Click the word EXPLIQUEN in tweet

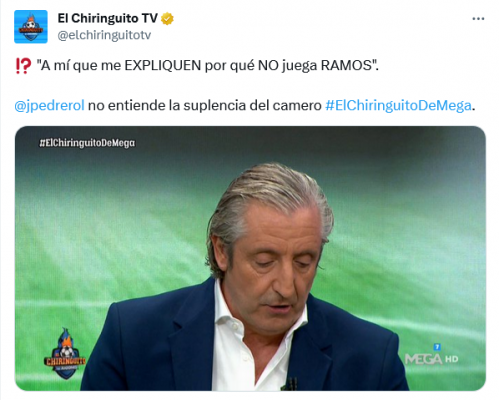(163, 66)
